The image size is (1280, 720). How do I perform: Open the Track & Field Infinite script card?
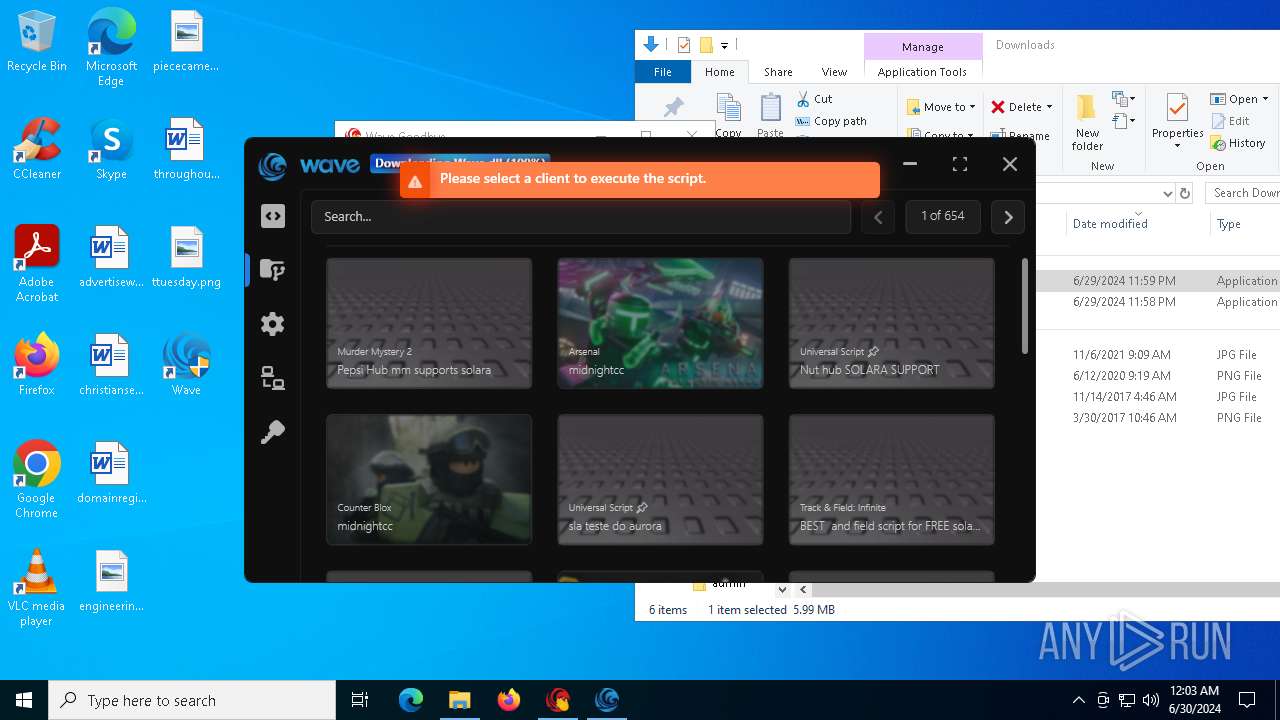(891, 479)
